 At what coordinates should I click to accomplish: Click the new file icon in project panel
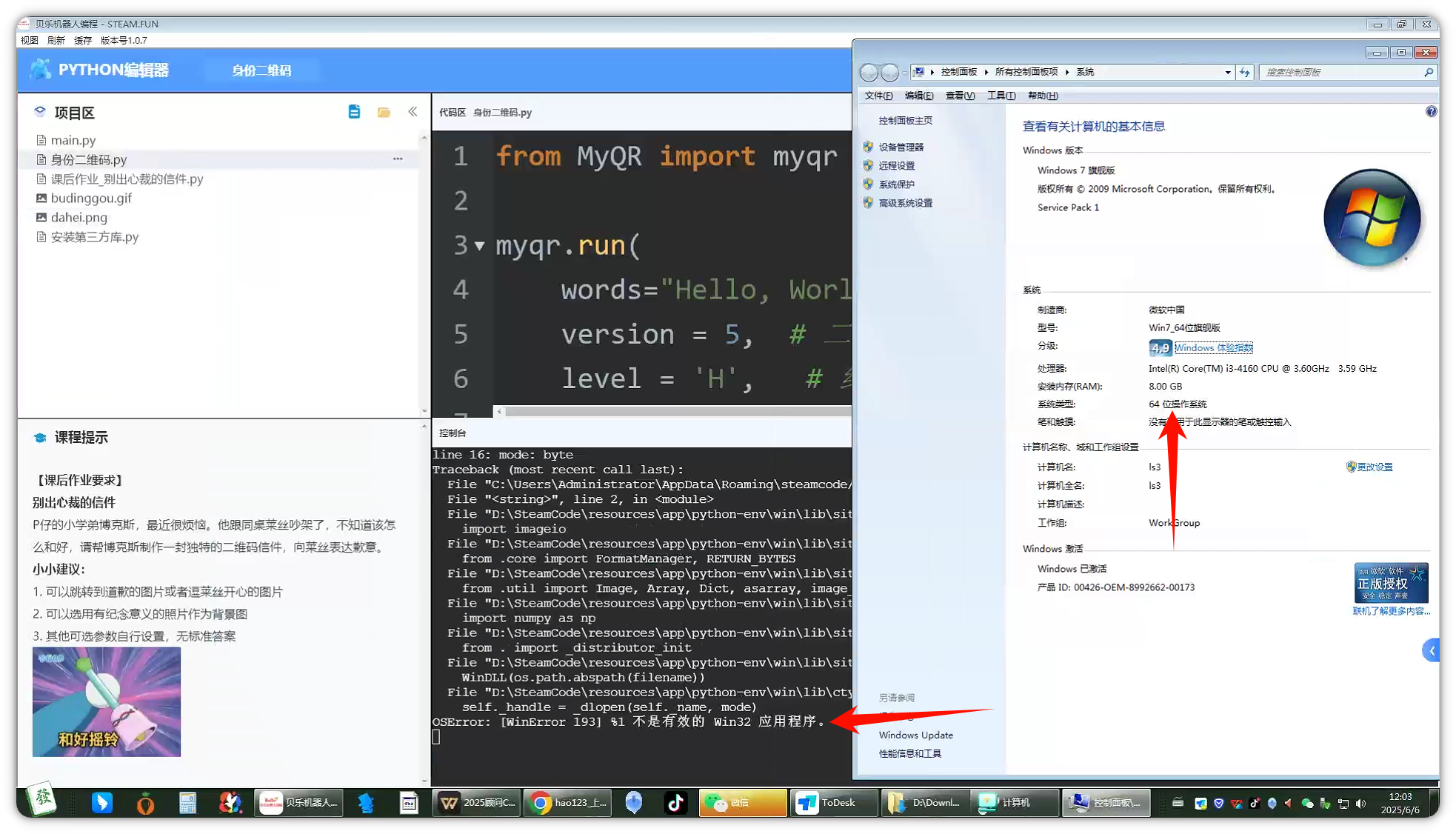point(354,112)
